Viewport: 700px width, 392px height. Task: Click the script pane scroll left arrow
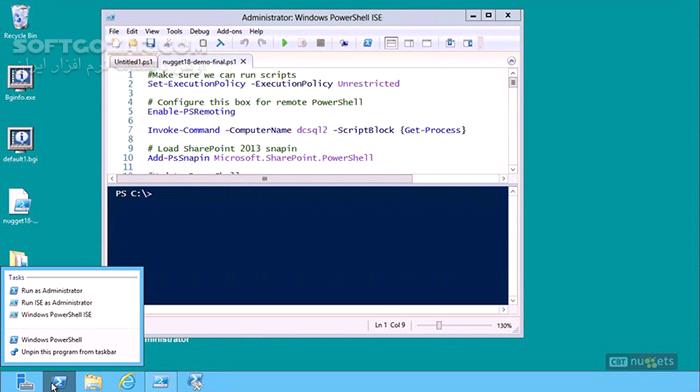(x=112, y=179)
